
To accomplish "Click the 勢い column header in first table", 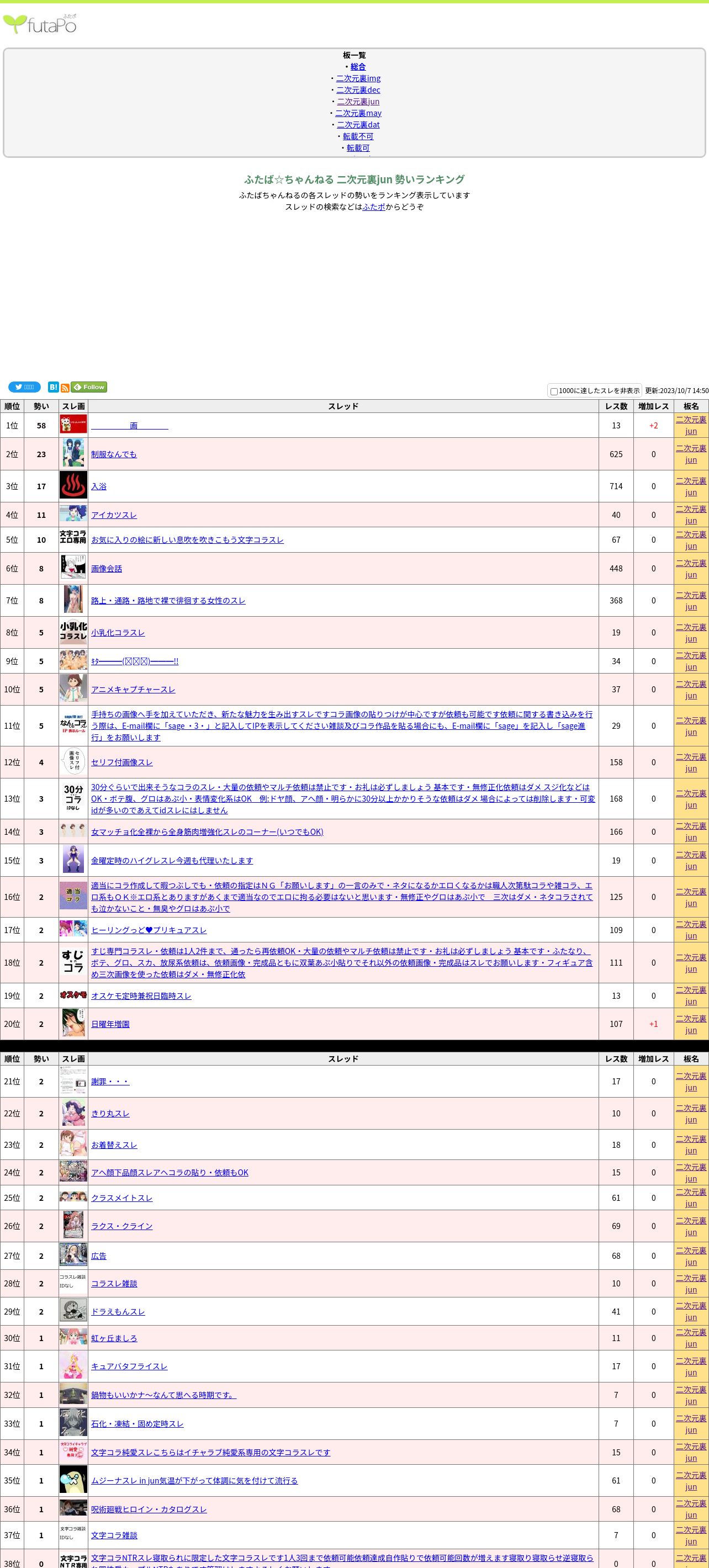I will tap(41, 406).
